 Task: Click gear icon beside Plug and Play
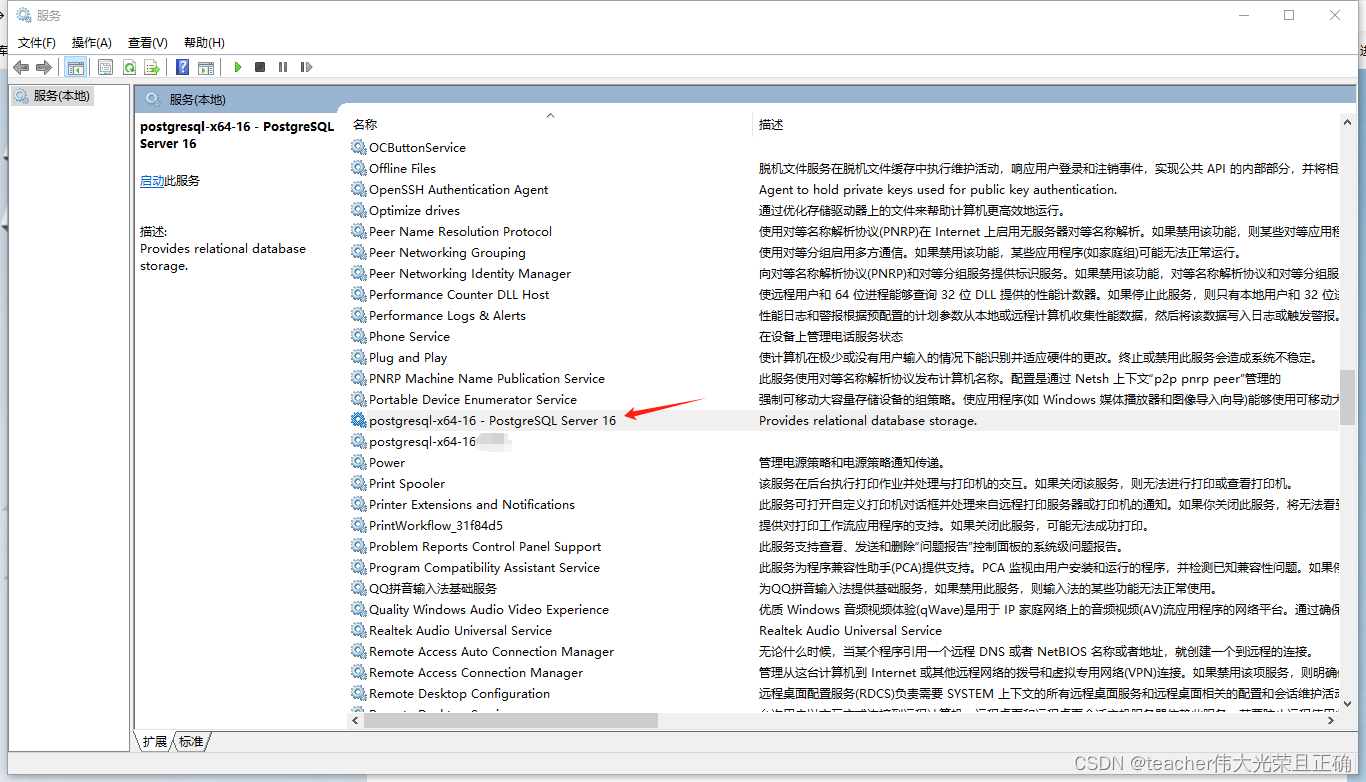tap(359, 357)
